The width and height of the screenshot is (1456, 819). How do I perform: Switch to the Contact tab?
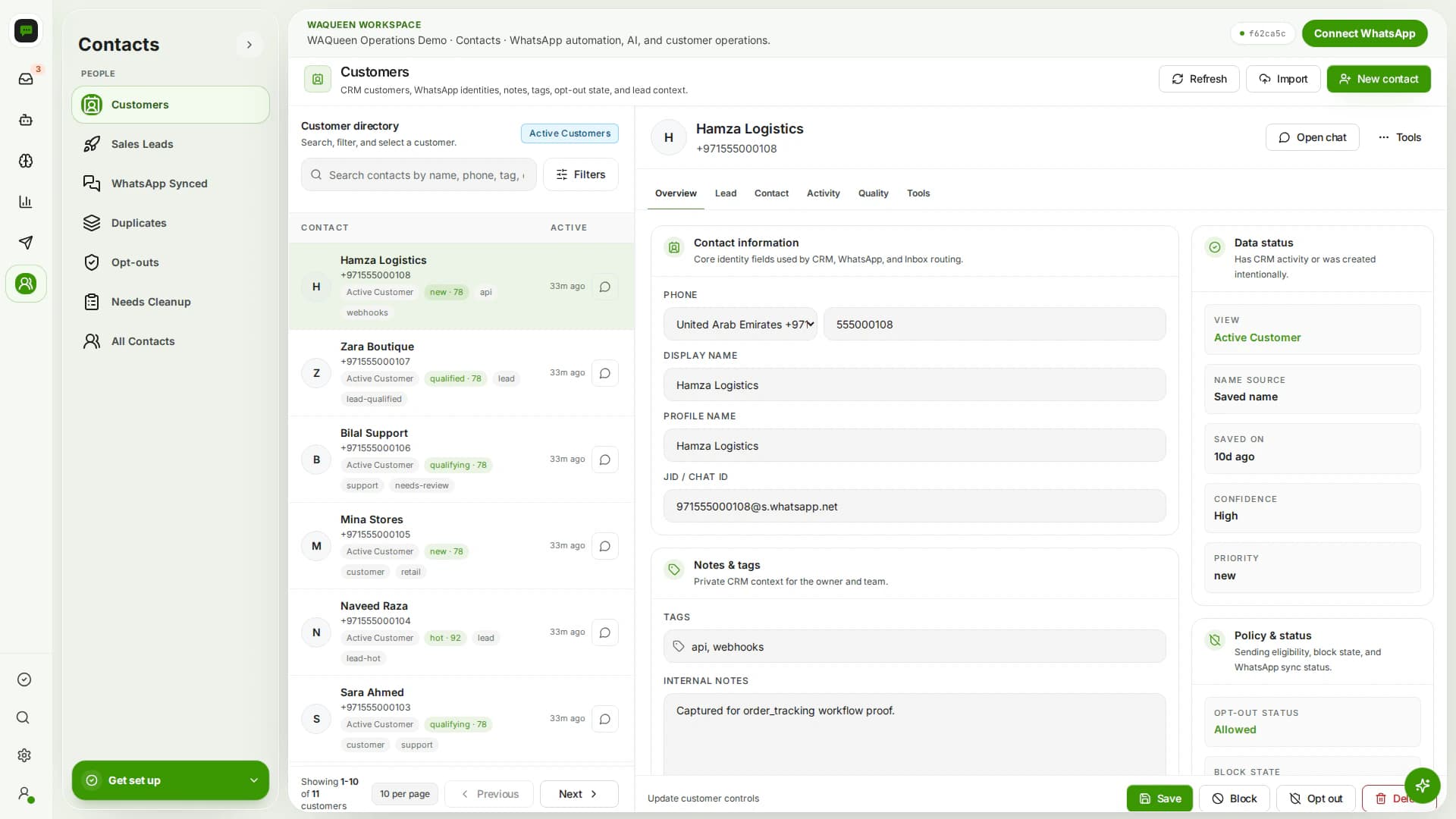tap(771, 193)
